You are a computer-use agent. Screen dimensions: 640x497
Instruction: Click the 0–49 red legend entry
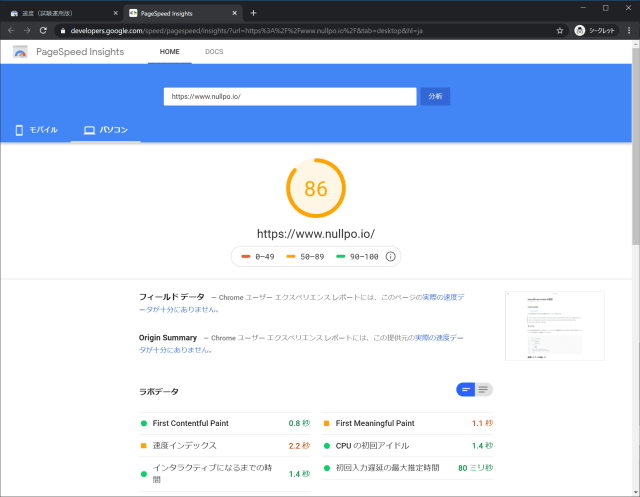click(258, 257)
